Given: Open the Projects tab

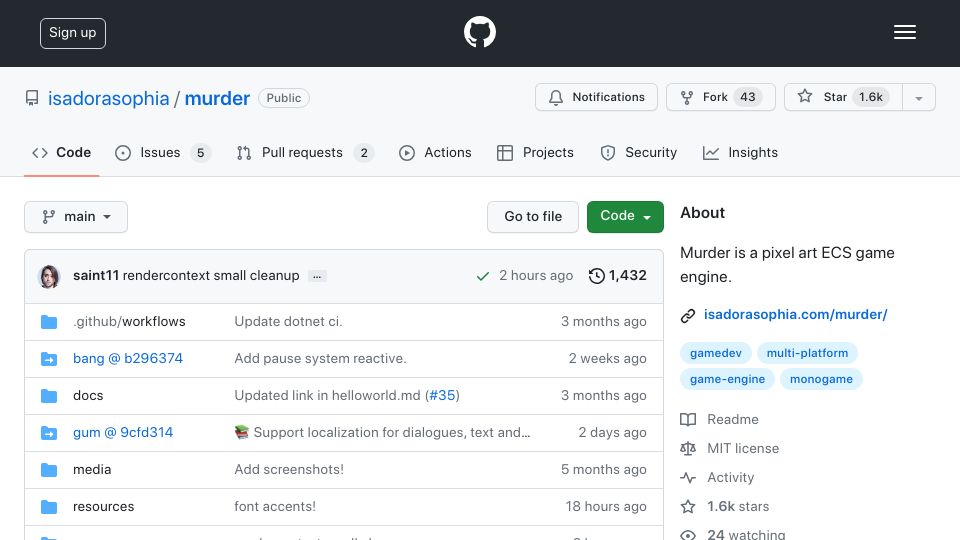Looking at the screenshot, I should pos(535,152).
